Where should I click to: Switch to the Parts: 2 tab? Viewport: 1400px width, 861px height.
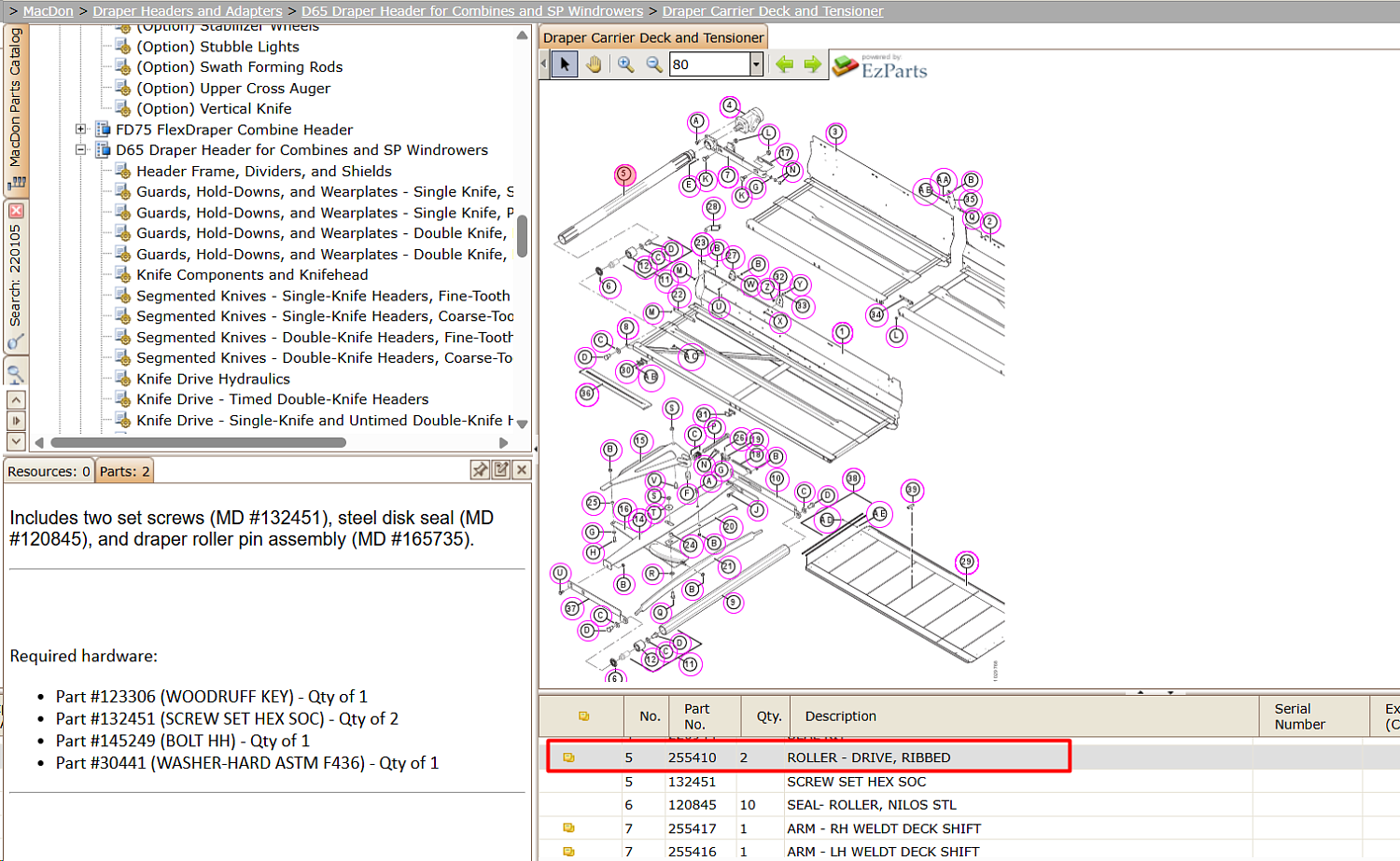coord(125,471)
